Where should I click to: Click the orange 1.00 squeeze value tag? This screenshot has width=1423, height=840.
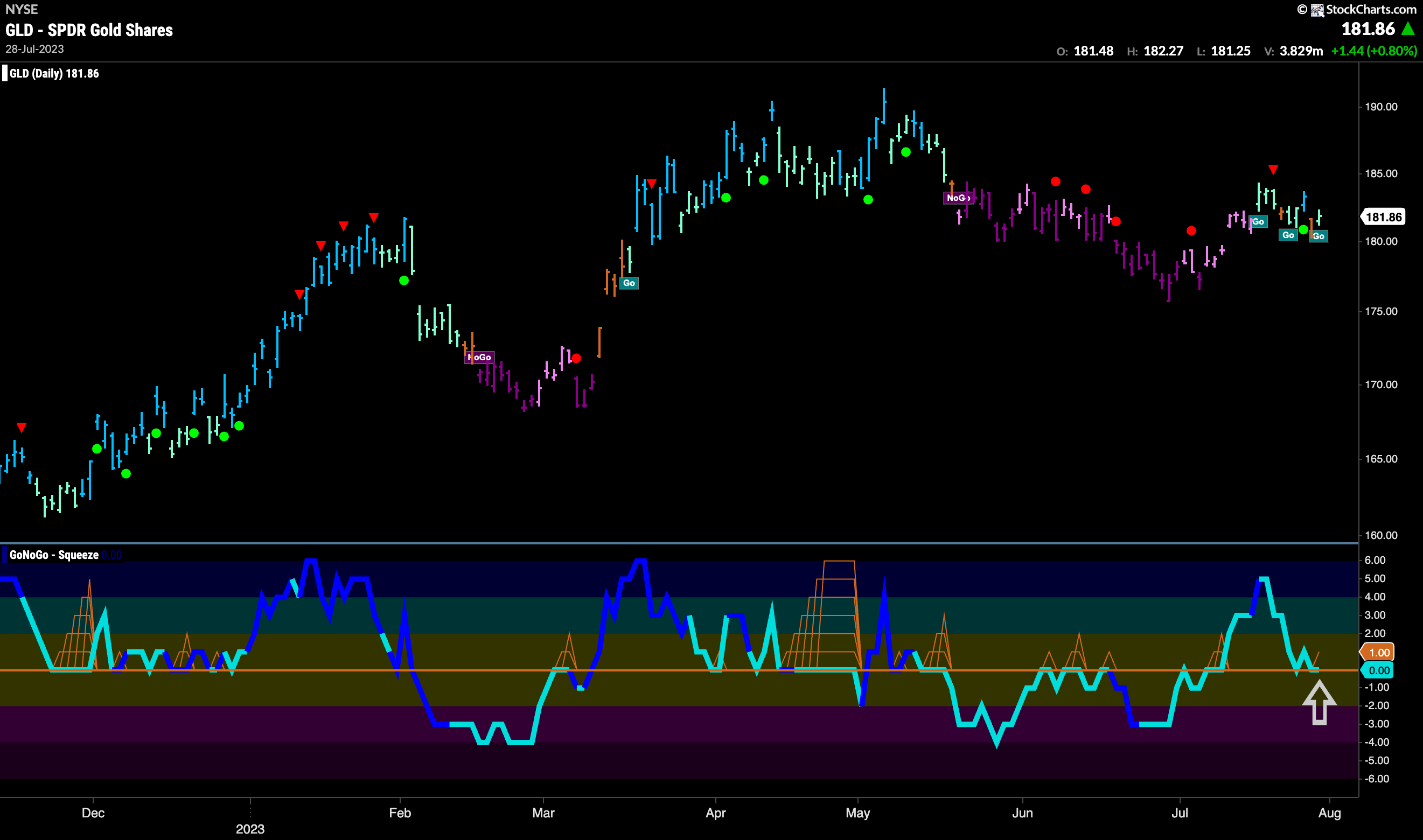click(1378, 653)
